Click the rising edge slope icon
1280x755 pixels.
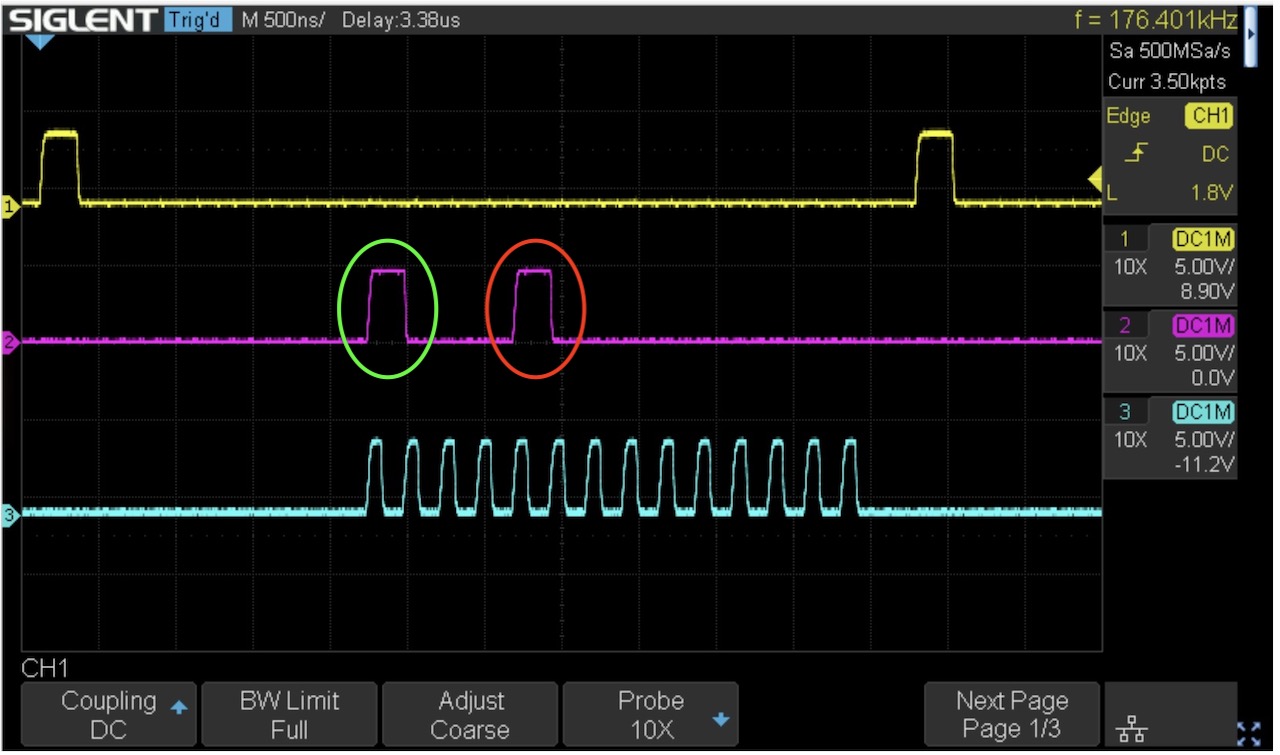click(1139, 154)
